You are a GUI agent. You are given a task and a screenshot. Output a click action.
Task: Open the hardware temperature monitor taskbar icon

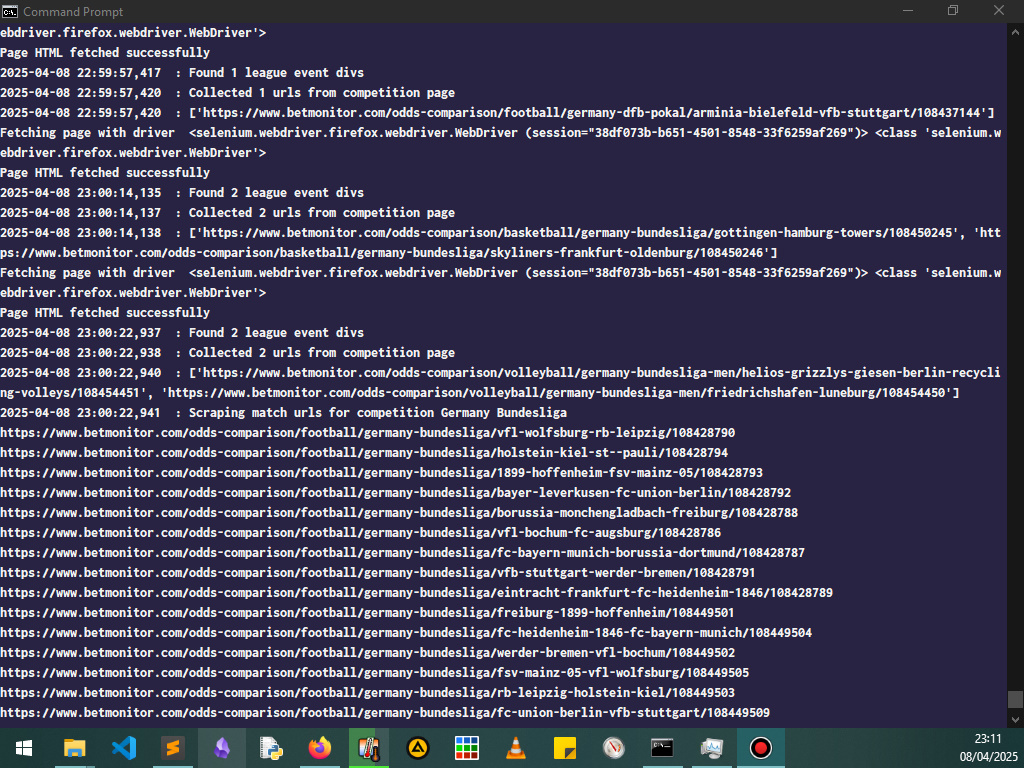coord(368,747)
